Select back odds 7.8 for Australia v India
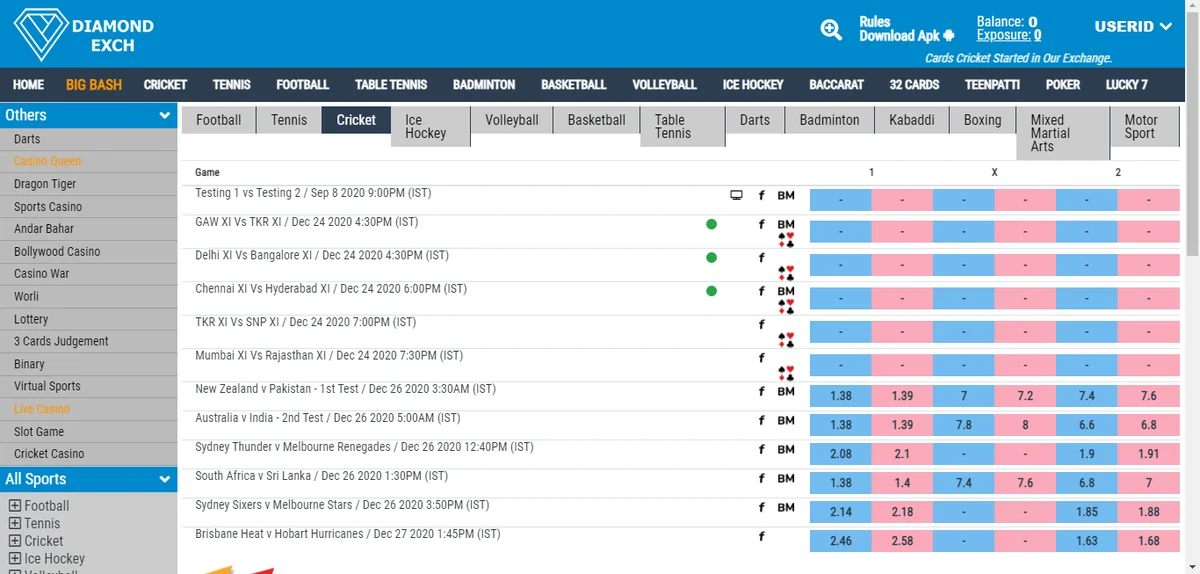 [x=963, y=425]
